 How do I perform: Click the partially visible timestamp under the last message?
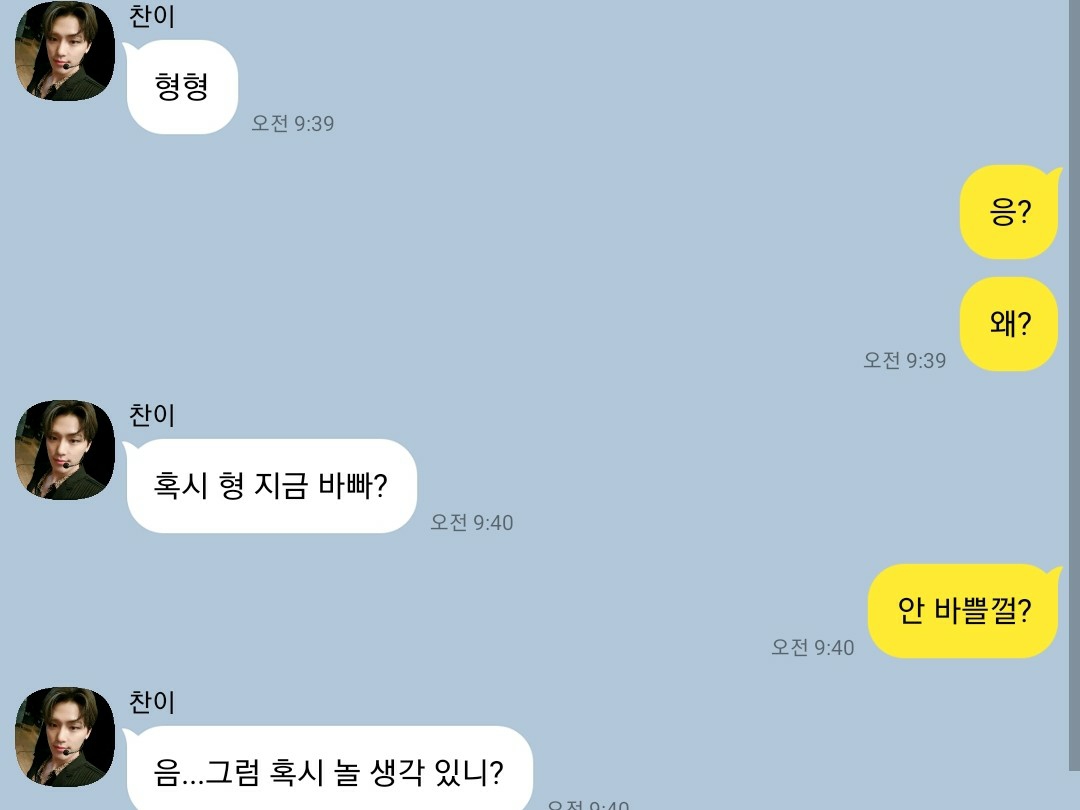point(588,804)
